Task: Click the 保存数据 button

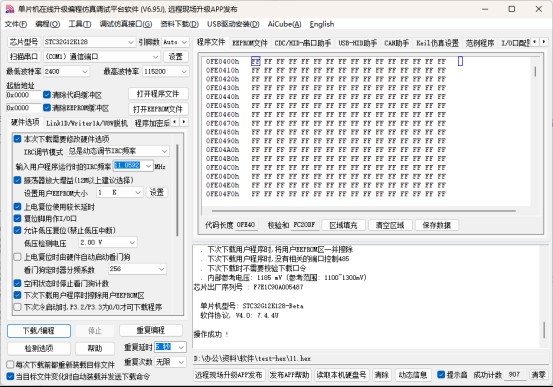Action: [x=437, y=225]
